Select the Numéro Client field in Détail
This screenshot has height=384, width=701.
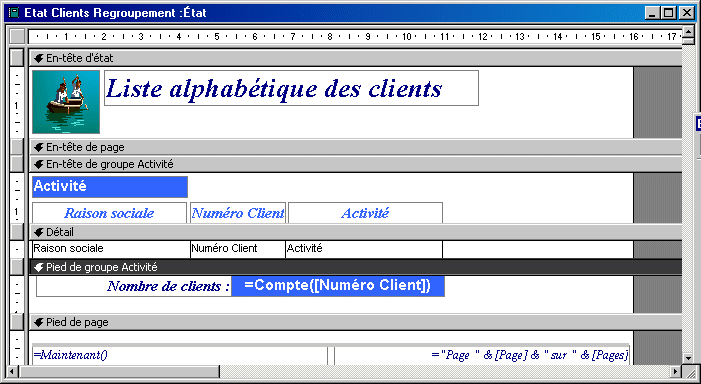point(238,249)
